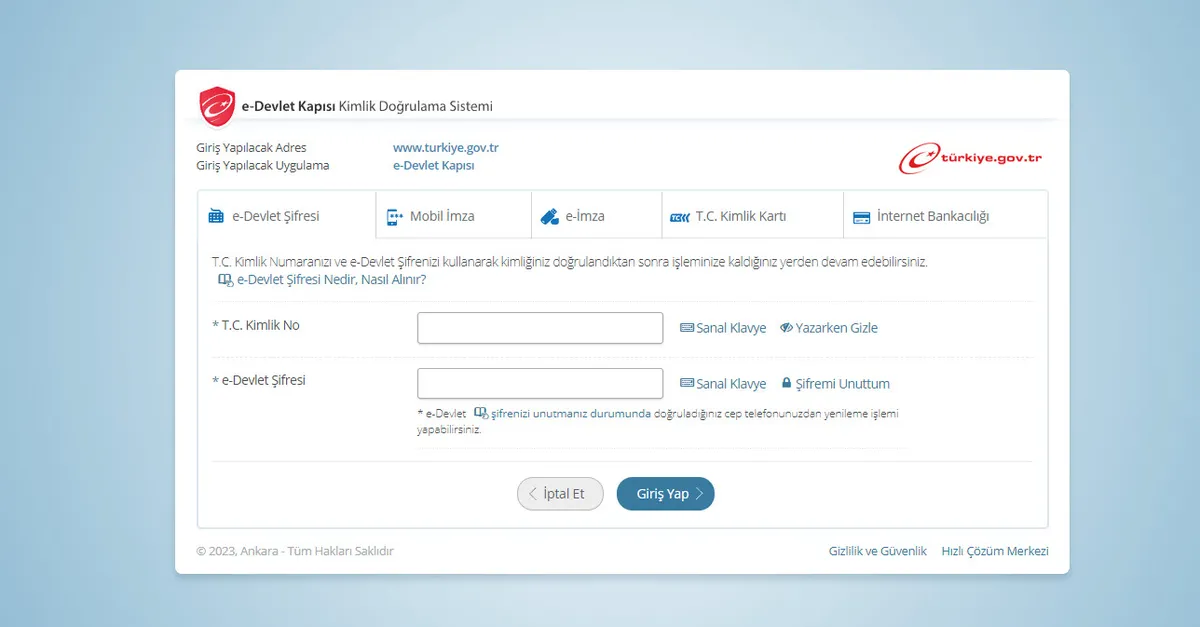
Task: Click the keyboard icon beside T.C. Kimlik No
Action: pyautogui.click(x=687, y=328)
